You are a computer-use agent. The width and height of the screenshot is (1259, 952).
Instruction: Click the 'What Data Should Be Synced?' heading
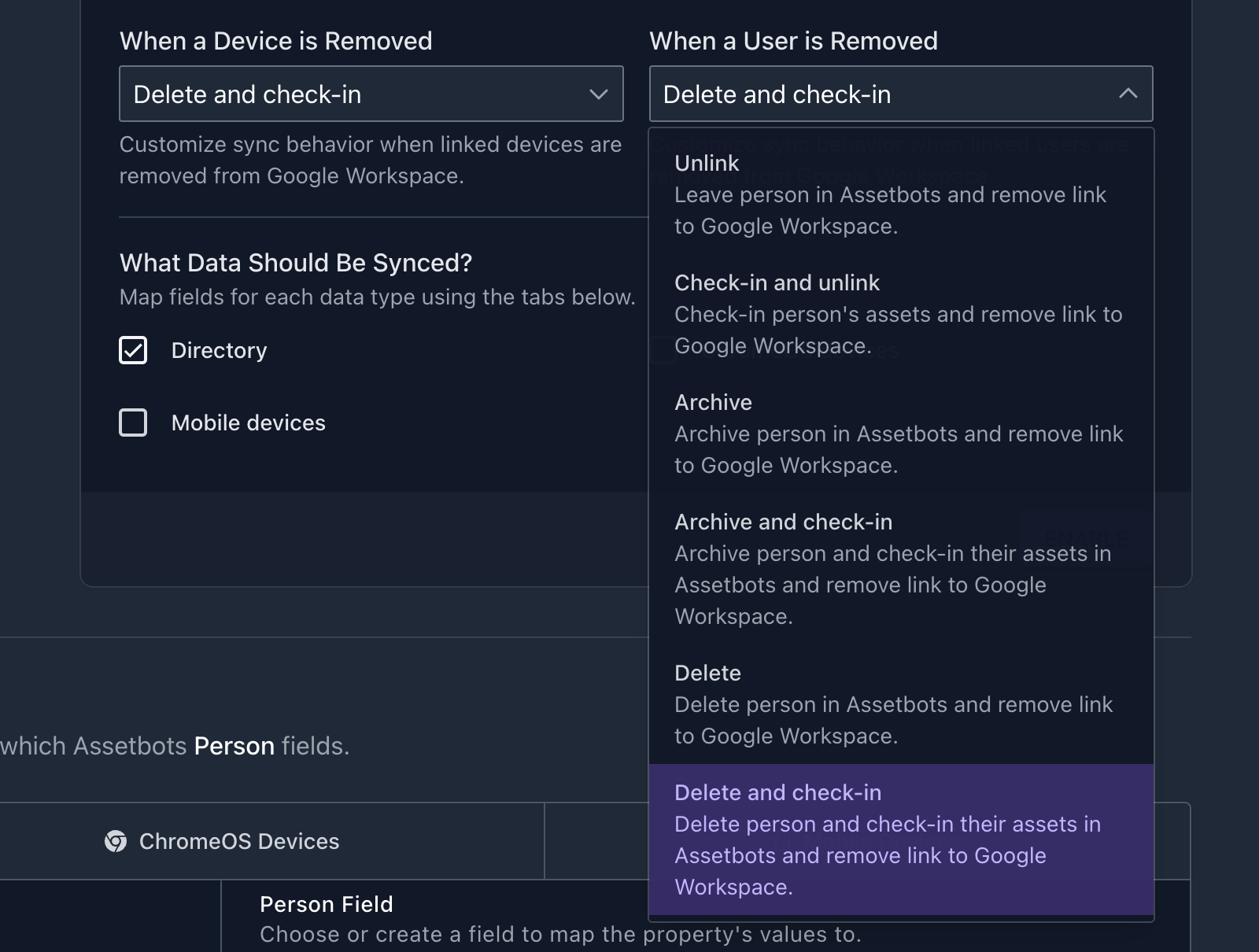[296, 263]
